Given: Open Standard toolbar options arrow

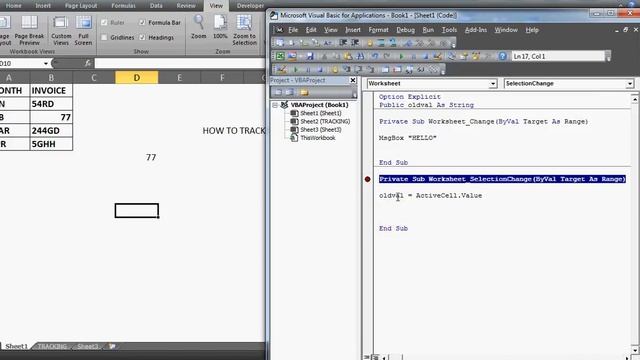Looking at the screenshot, I should (608, 57).
